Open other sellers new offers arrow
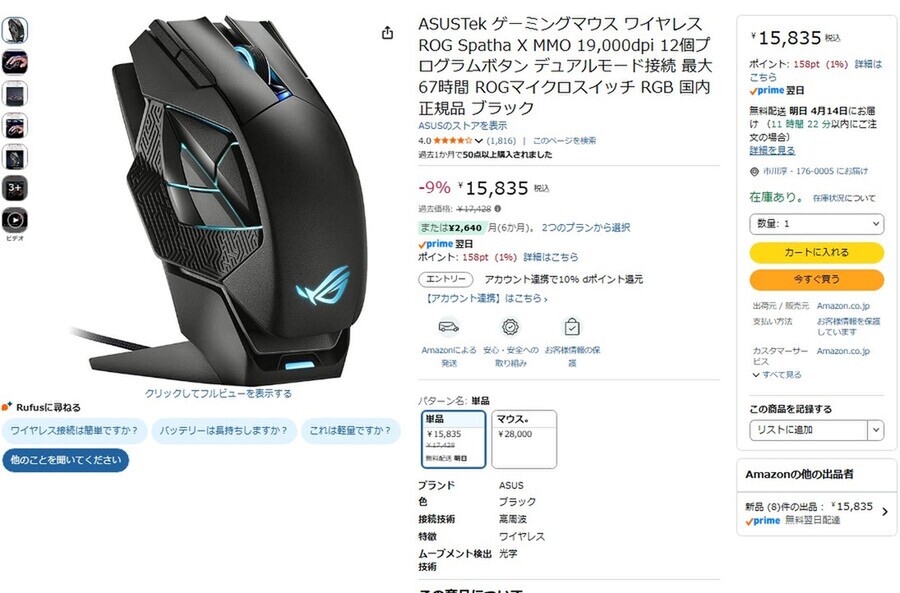The width and height of the screenshot is (900, 593). [885, 511]
